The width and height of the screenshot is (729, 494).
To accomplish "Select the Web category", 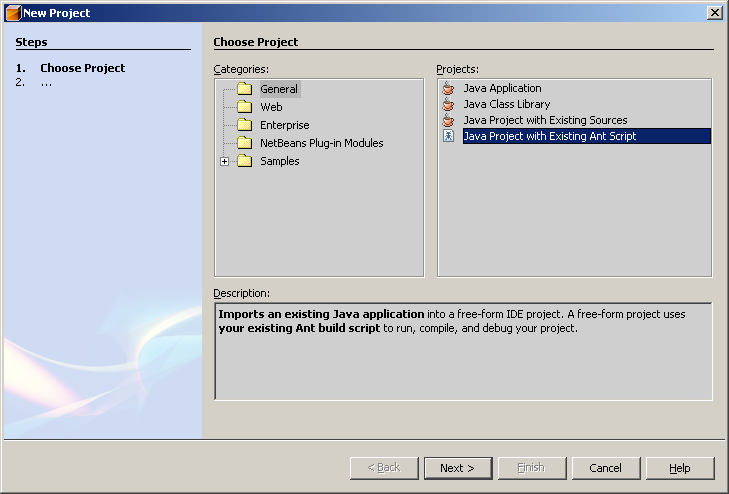I will pos(271,107).
